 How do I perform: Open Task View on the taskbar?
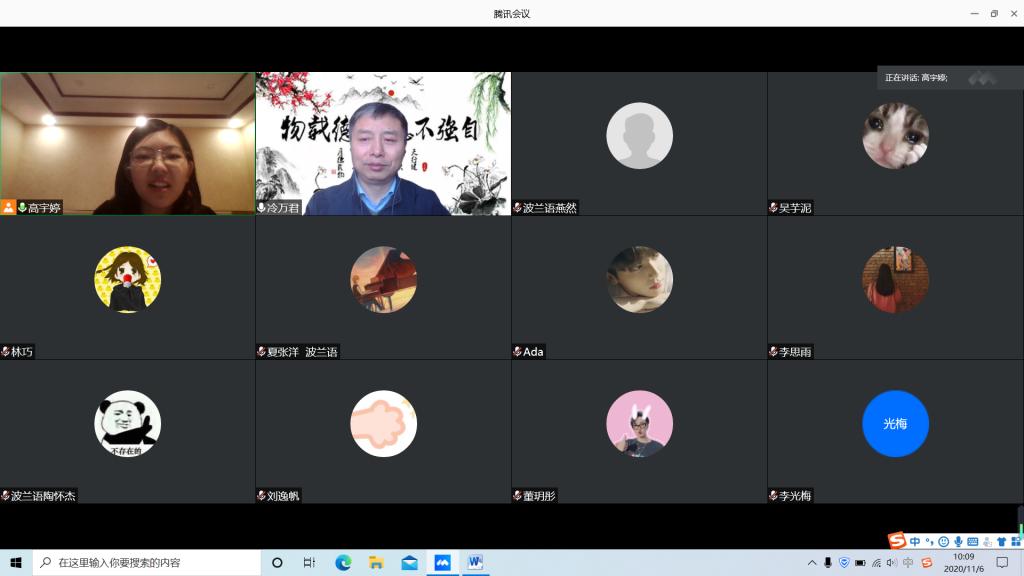click(310, 562)
